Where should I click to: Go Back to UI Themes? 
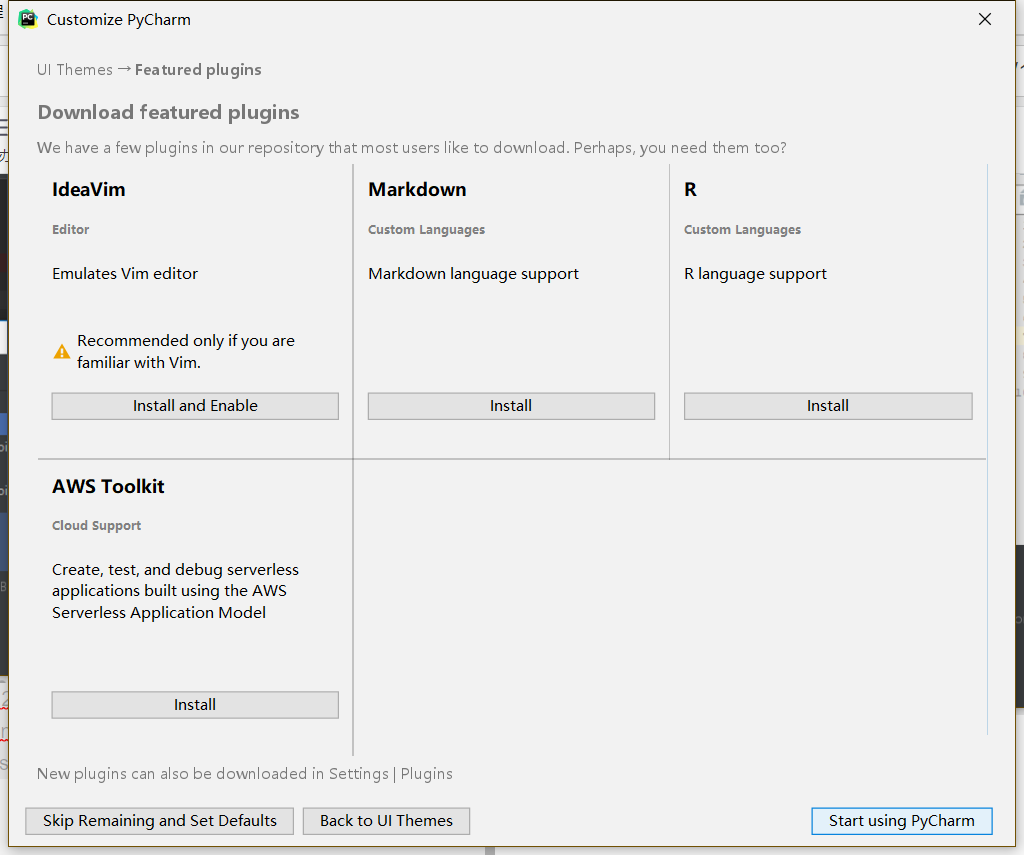pyautogui.click(x=386, y=820)
